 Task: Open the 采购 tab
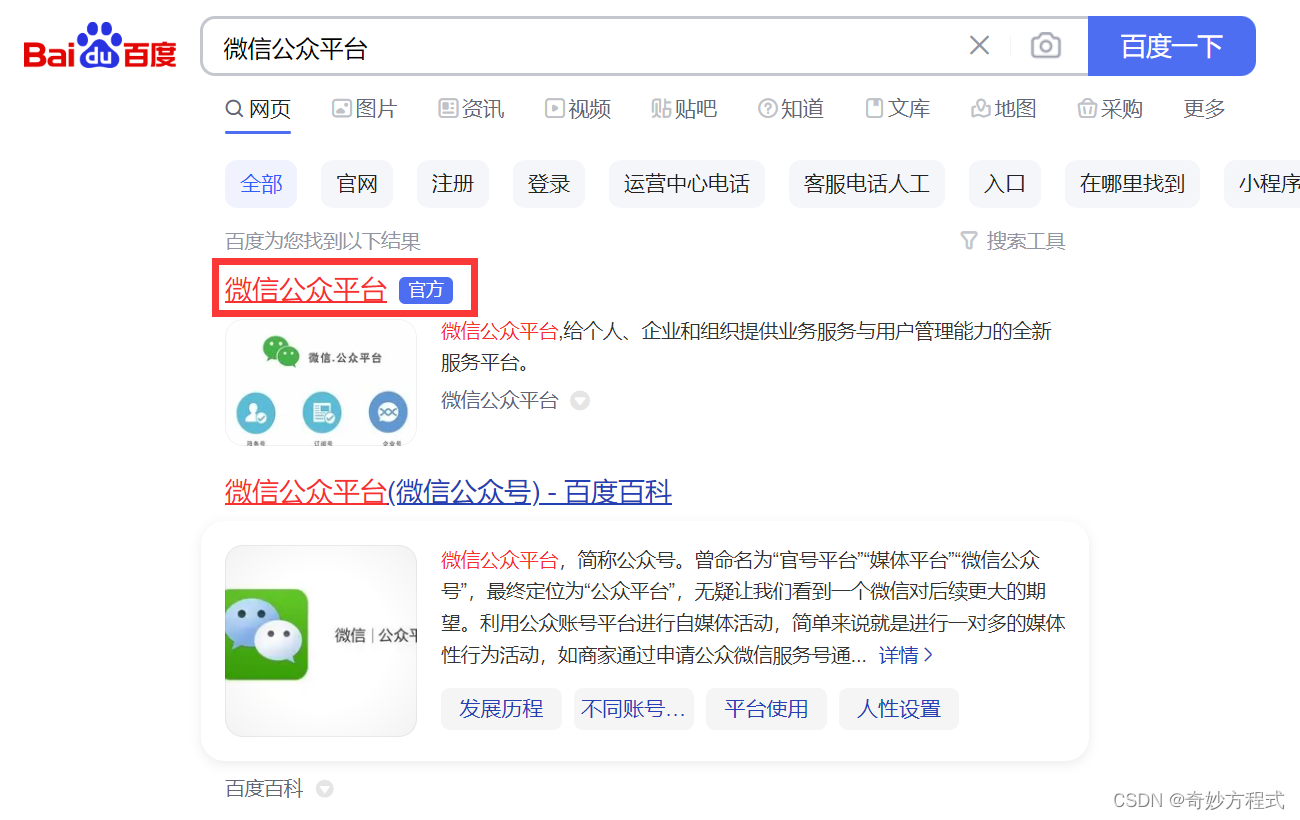tap(1110, 109)
